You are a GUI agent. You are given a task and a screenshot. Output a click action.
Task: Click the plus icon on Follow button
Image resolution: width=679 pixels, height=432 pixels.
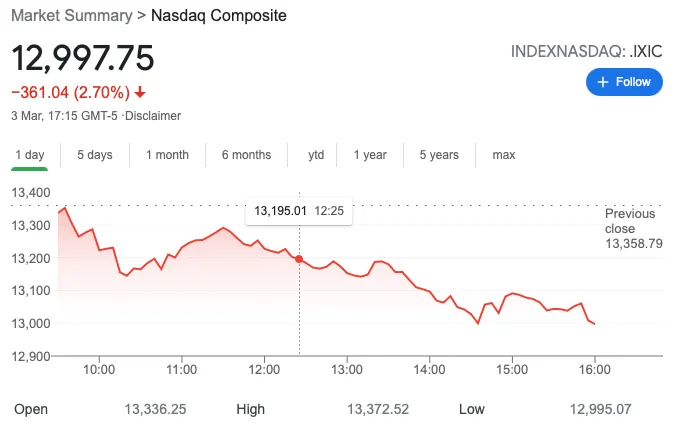point(603,82)
